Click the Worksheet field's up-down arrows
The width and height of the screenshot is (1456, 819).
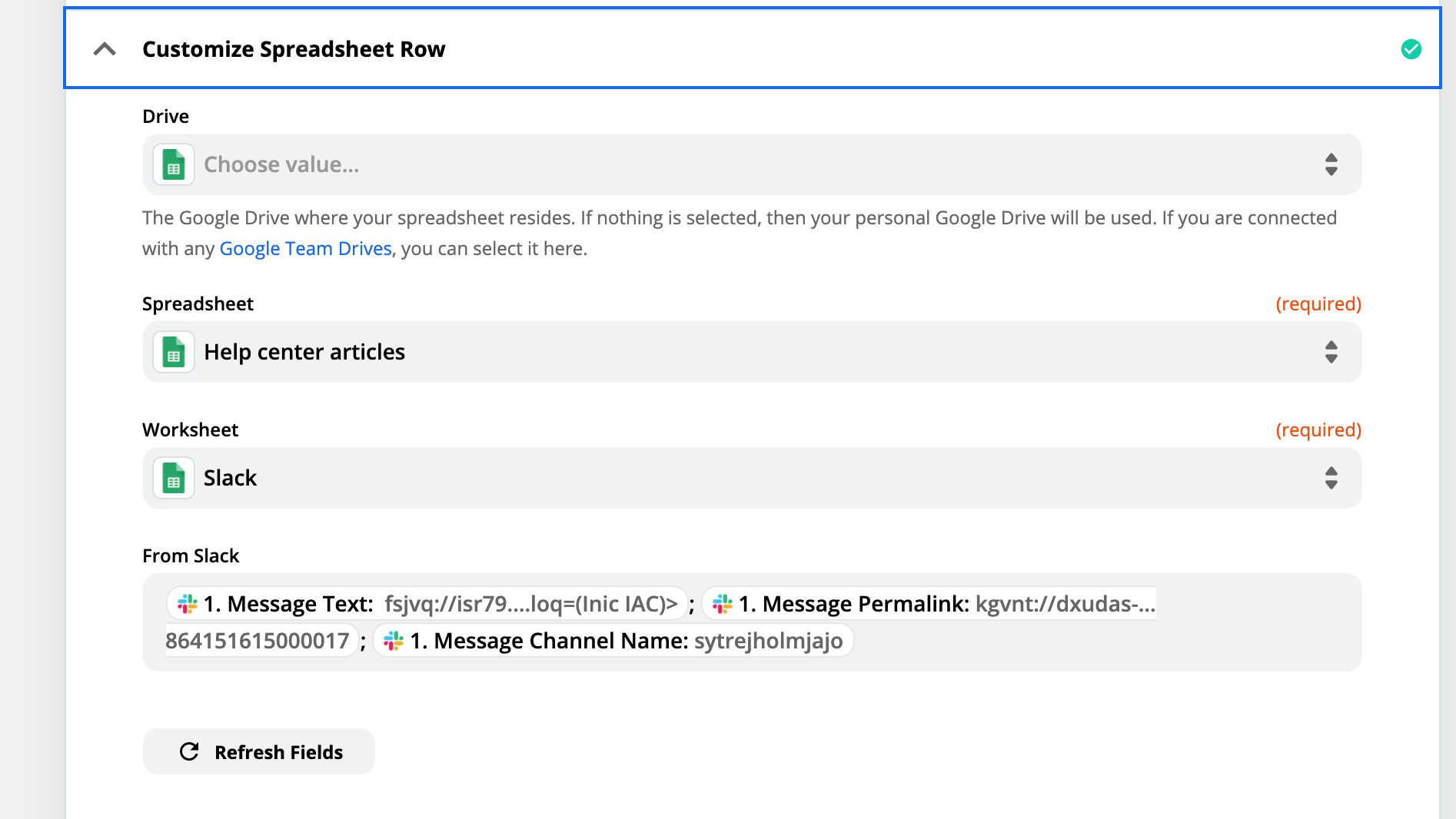pyautogui.click(x=1331, y=478)
